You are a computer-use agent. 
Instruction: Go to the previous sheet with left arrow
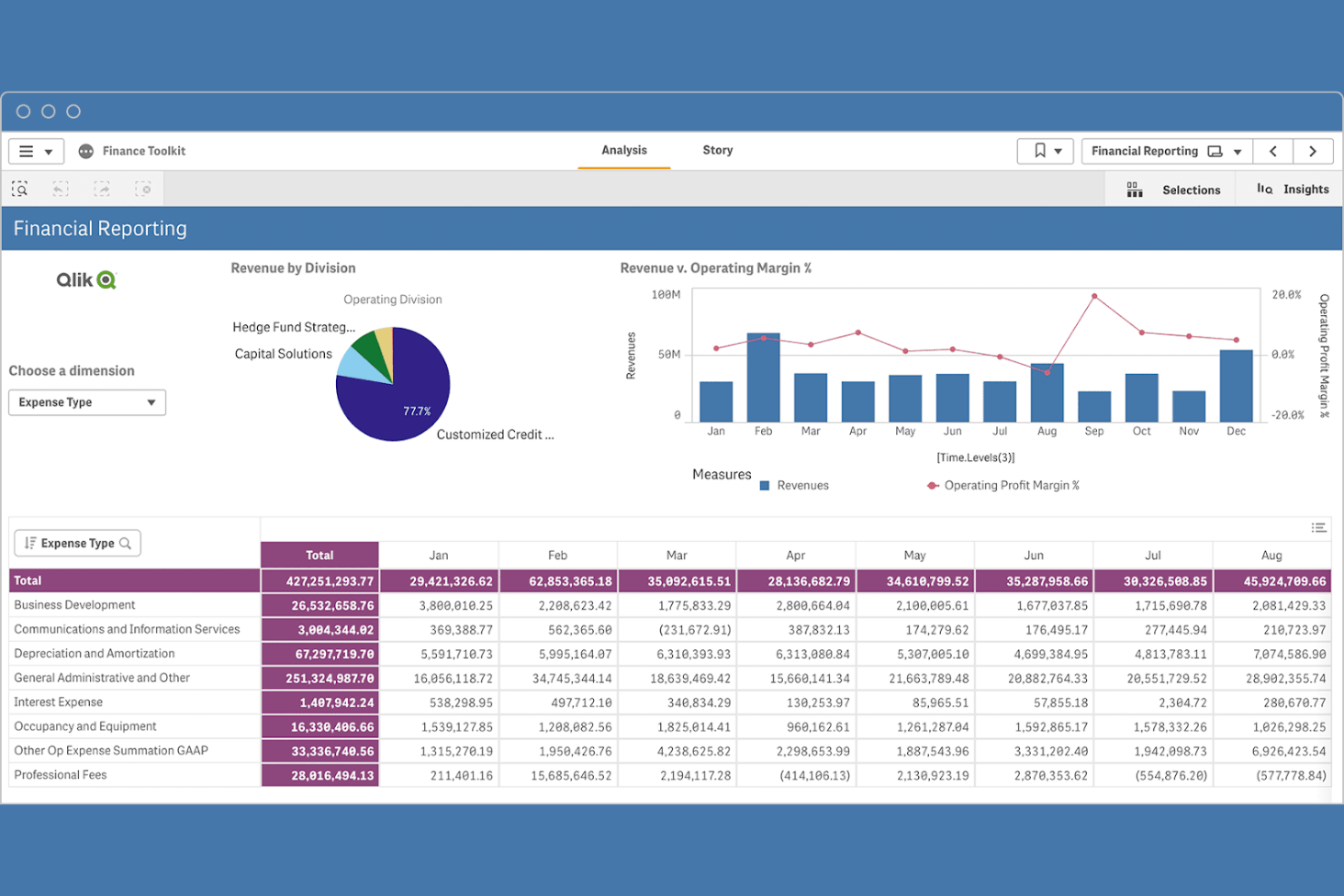[x=1272, y=151]
